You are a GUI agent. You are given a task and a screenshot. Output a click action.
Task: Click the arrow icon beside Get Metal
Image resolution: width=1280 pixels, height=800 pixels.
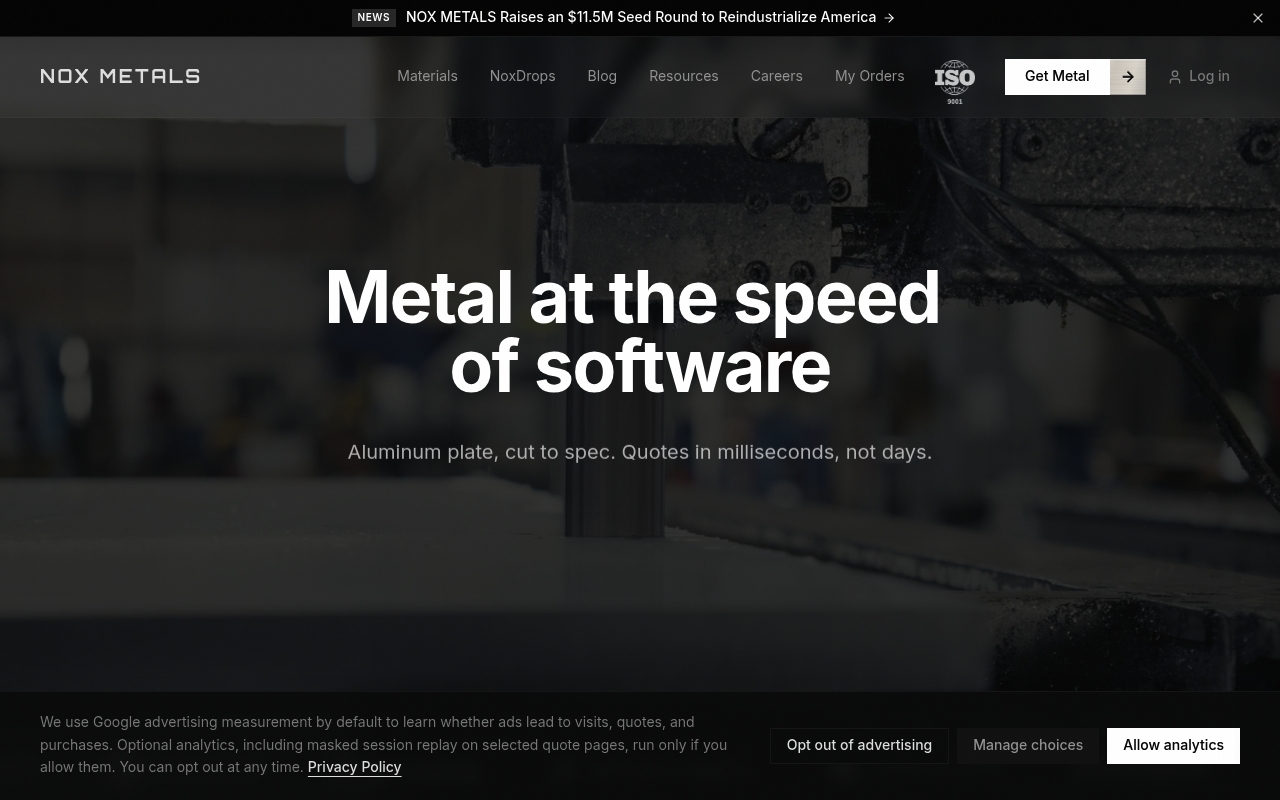[x=1128, y=77]
